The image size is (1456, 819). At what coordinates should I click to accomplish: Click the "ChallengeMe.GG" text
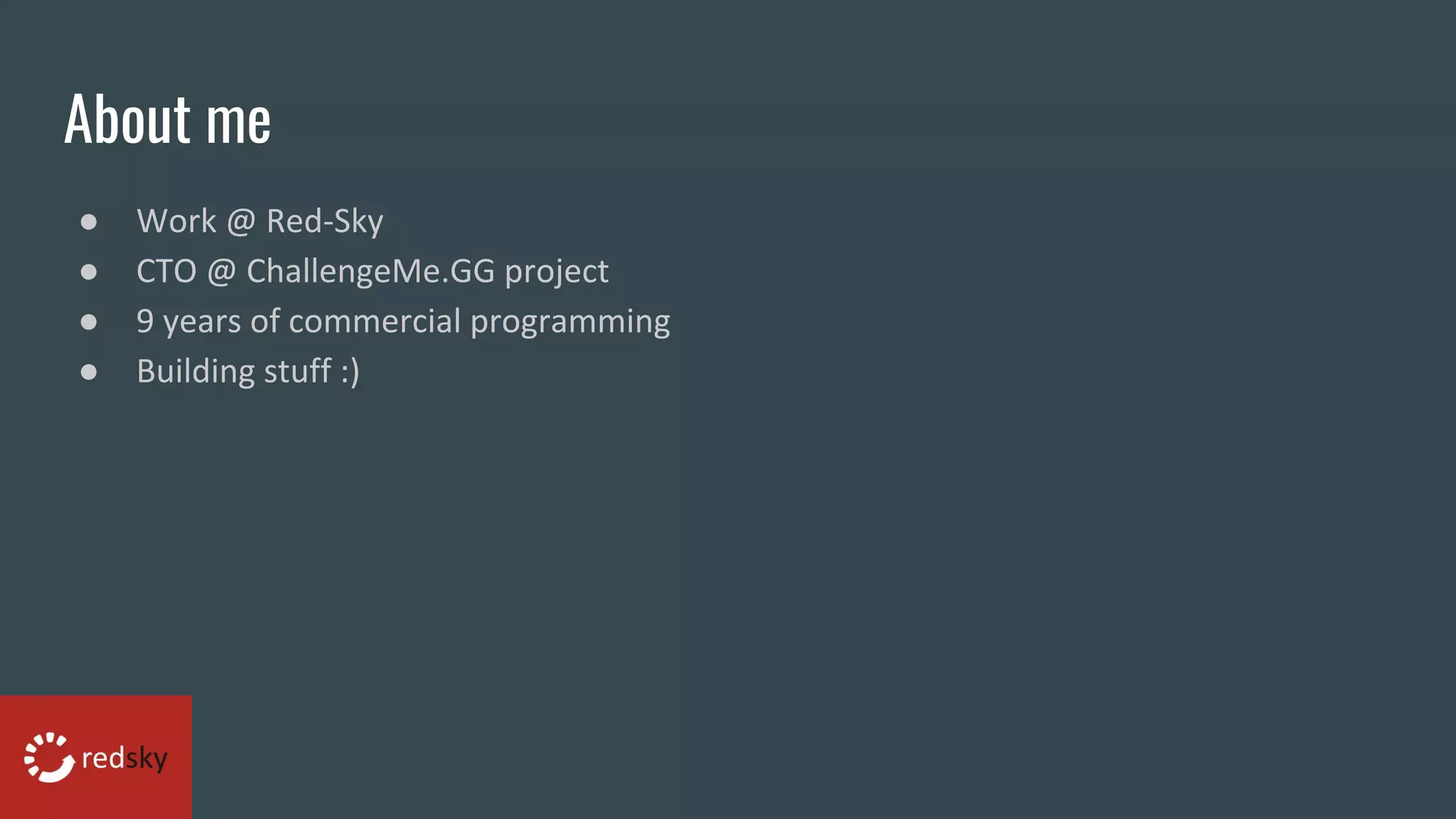pyautogui.click(x=370, y=272)
